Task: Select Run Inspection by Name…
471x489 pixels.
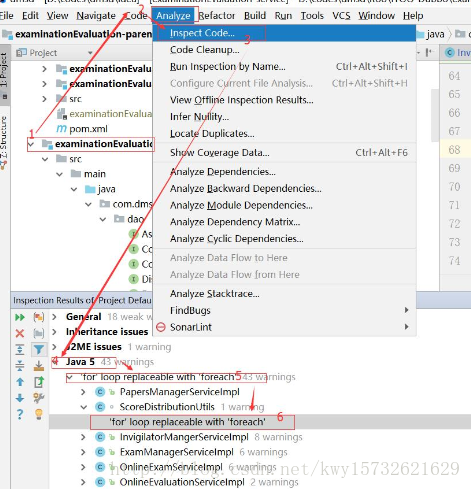Action: 284,66
